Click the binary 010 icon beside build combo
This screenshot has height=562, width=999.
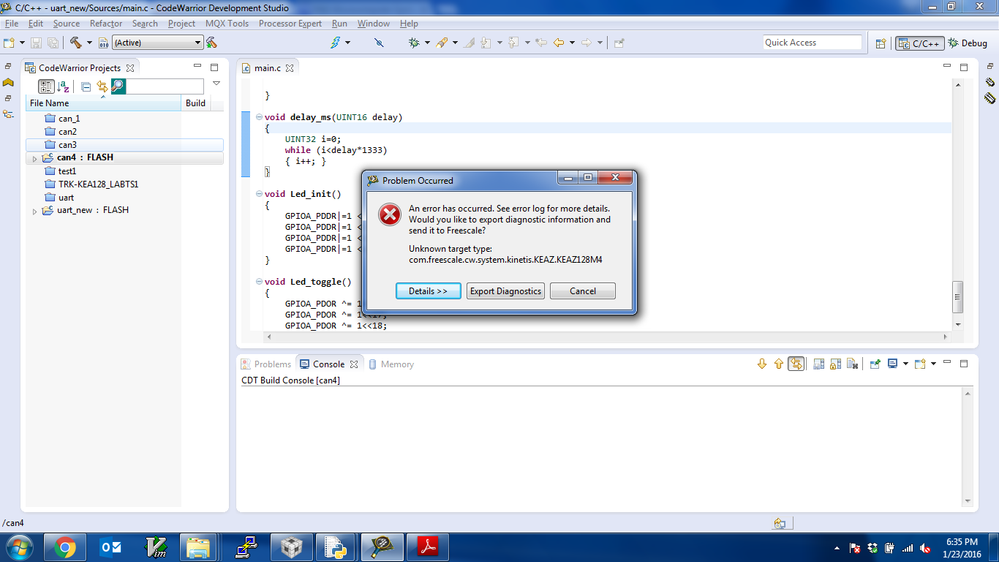click(103, 43)
